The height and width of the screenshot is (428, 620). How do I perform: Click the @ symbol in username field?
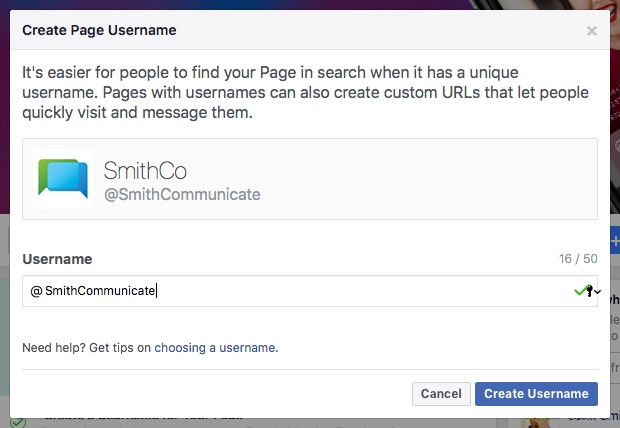click(x=36, y=291)
